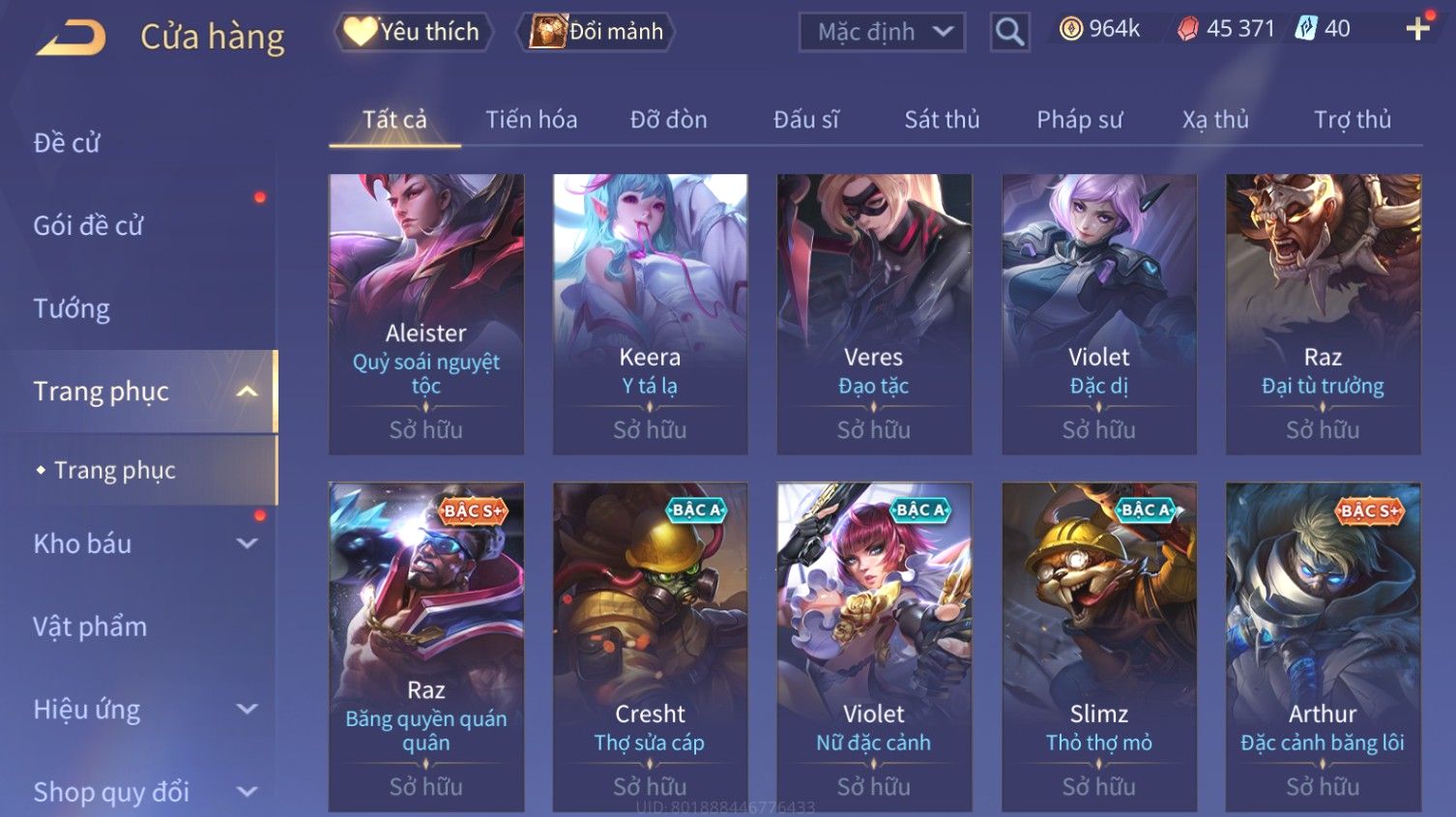
Task: Expand the Hiệu ứng sidebar section
Action: (248, 709)
